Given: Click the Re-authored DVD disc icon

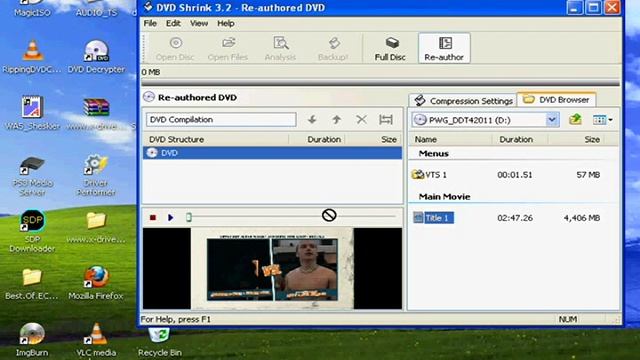Looking at the screenshot, I should tap(149, 97).
